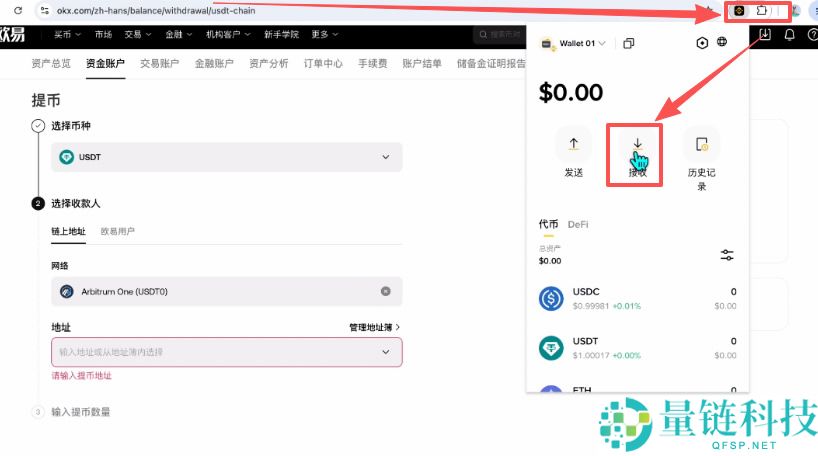The width and height of the screenshot is (818, 456).
Task: Open the download icon in the header
Action: (x=765, y=34)
